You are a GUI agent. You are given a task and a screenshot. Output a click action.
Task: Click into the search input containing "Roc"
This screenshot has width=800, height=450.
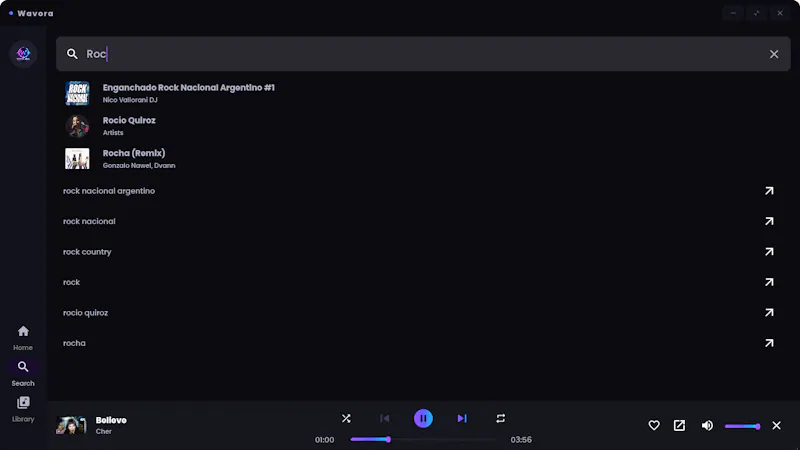pos(423,54)
